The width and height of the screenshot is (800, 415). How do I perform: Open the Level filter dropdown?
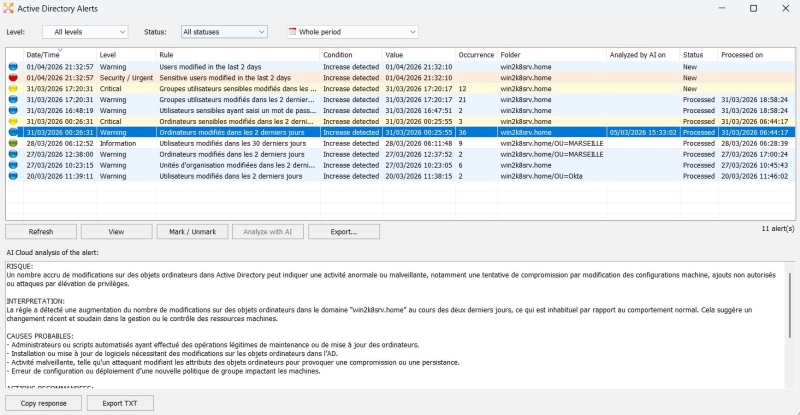click(89, 32)
